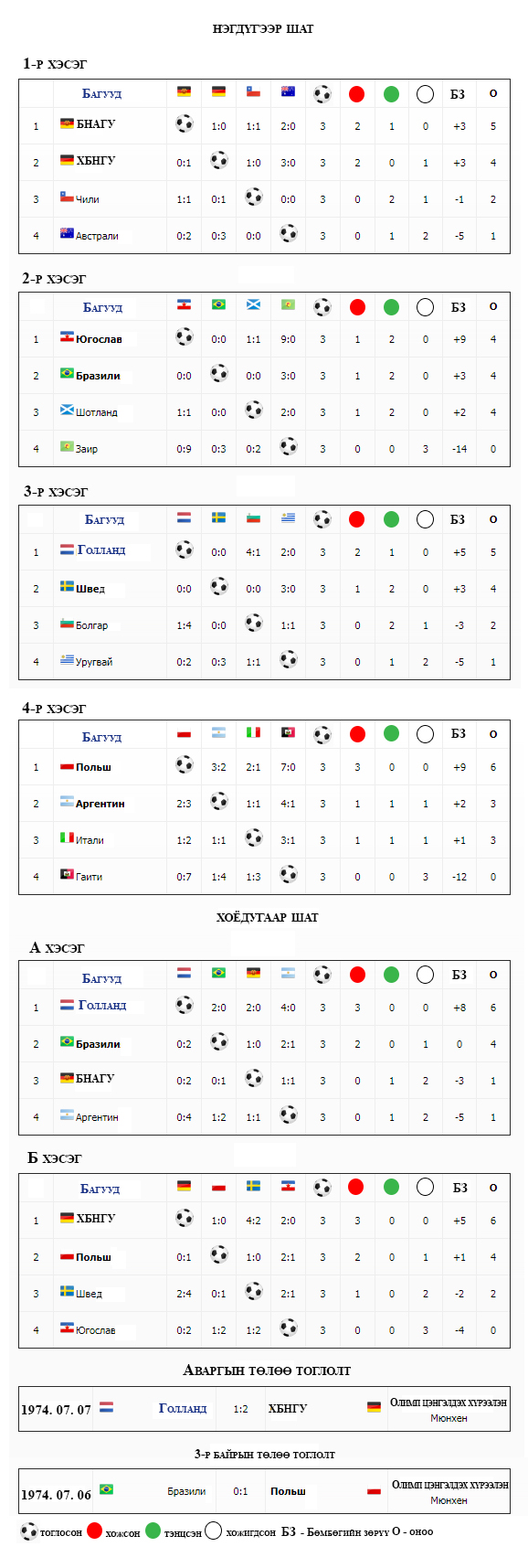Click the 9:0 score in Югослав row
This screenshot has width=528, height=1568.
(288, 339)
